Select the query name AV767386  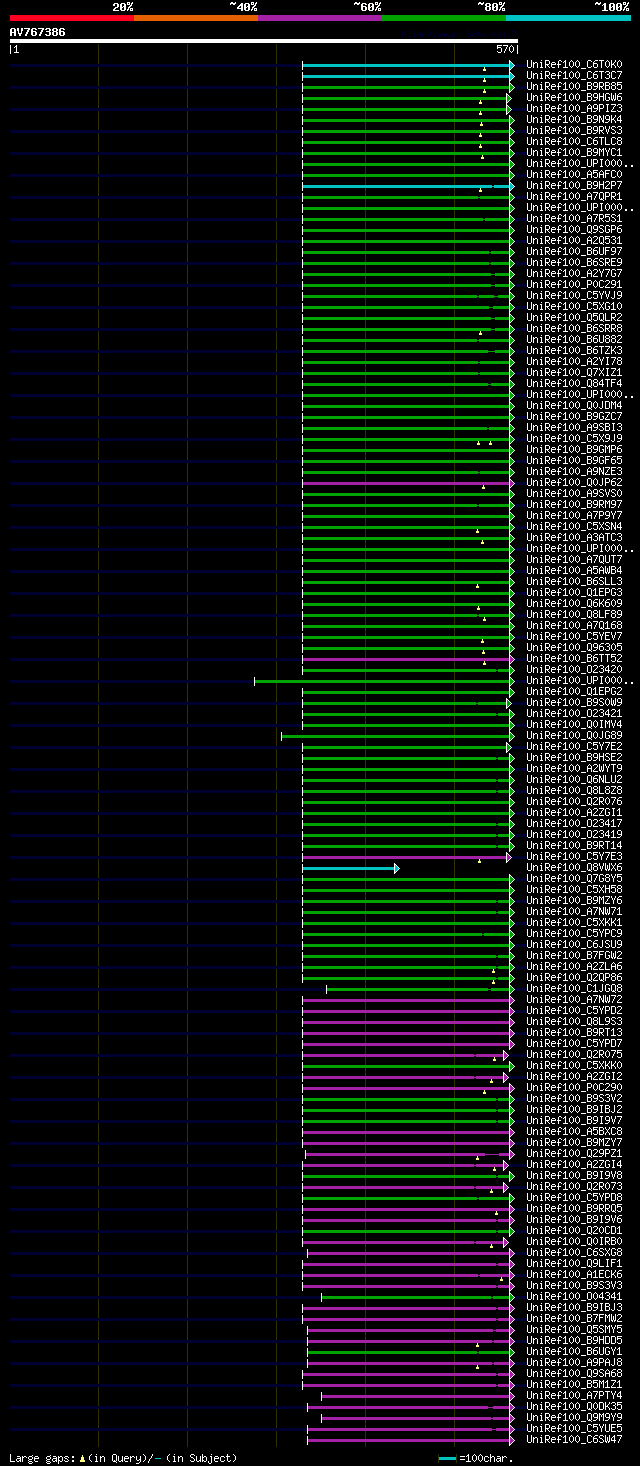(38, 32)
